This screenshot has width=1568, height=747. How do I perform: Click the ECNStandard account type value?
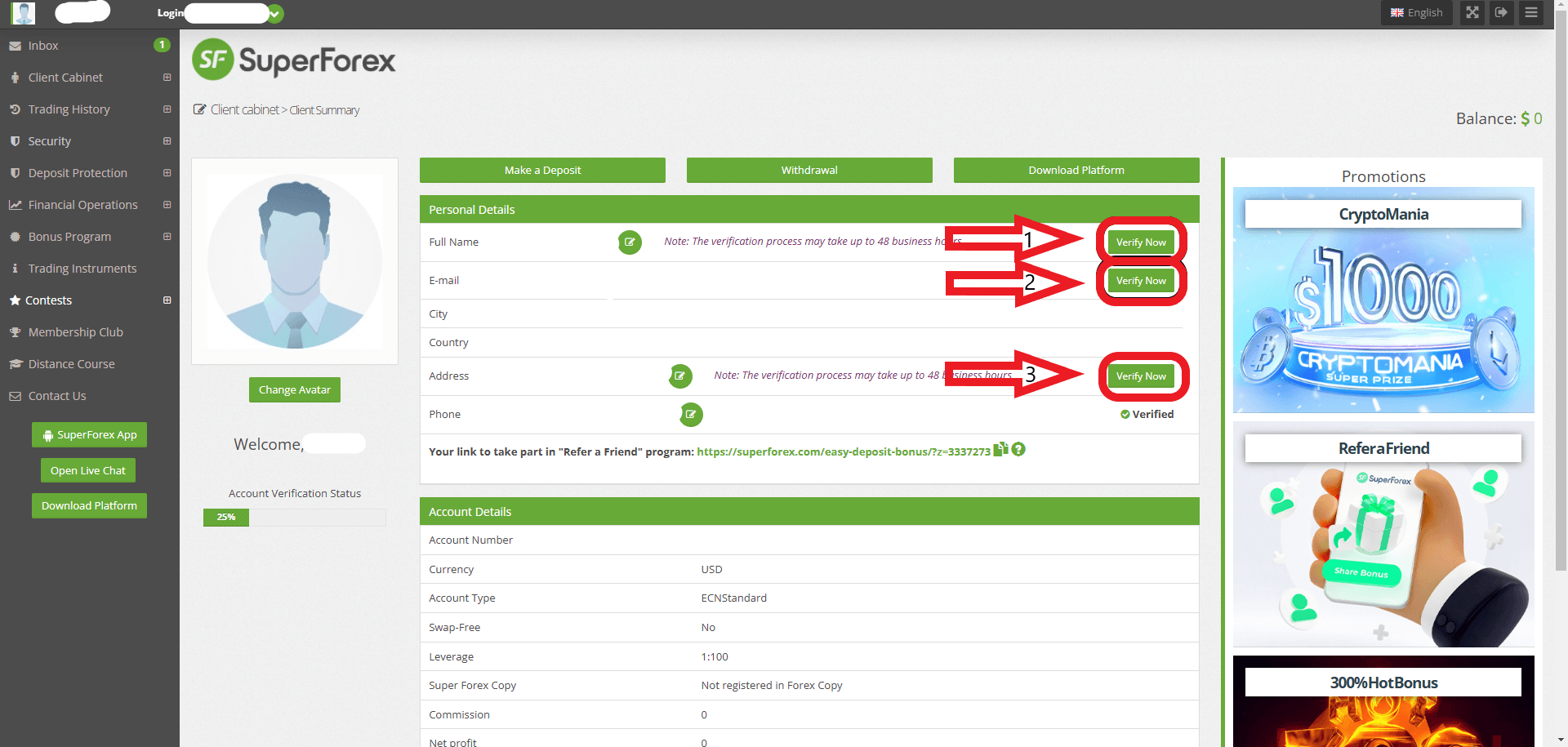(x=733, y=598)
